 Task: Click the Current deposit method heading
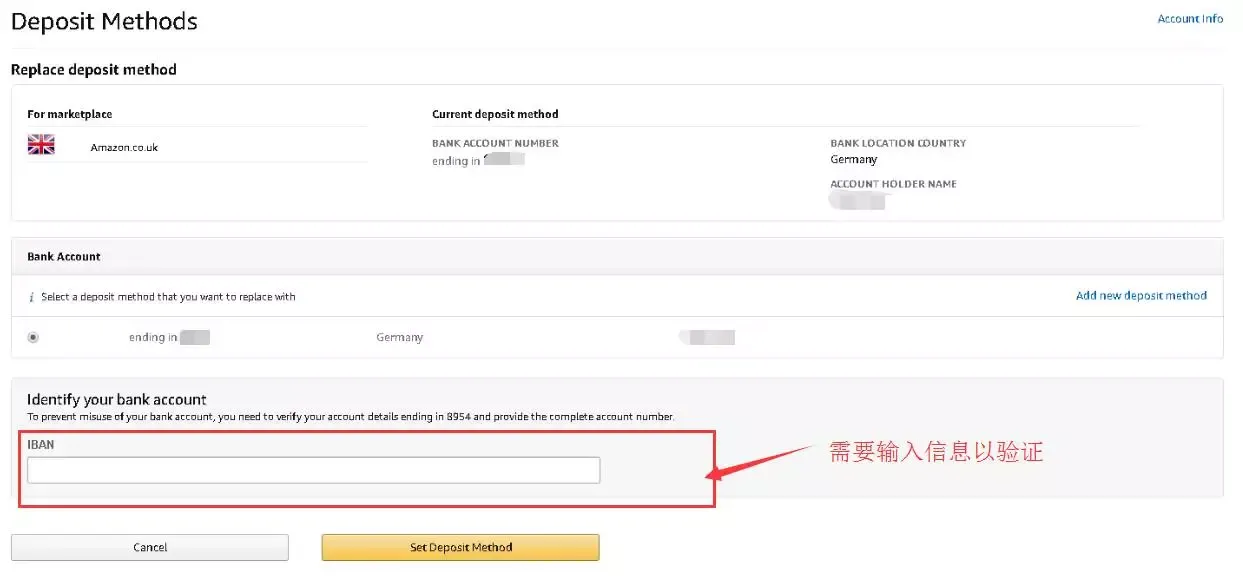pos(495,114)
